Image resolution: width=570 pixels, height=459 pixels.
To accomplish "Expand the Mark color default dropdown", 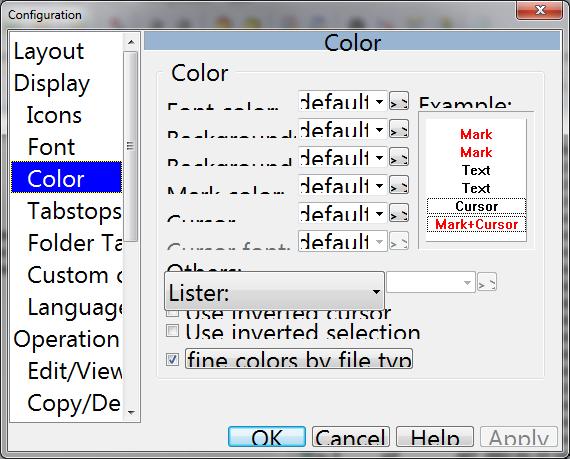I will coord(342,185).
